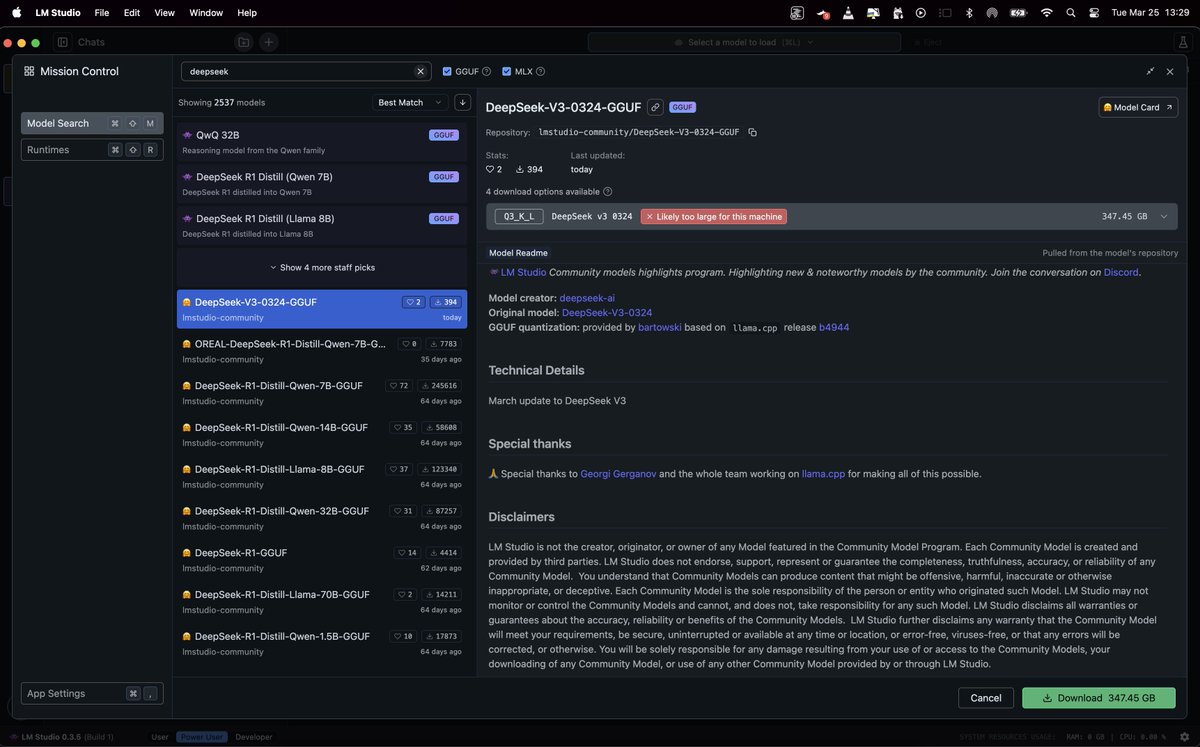This screenshot has height=747, width=1200.
Task: Click the GGUF badge beside the model title
Action: 682,107
